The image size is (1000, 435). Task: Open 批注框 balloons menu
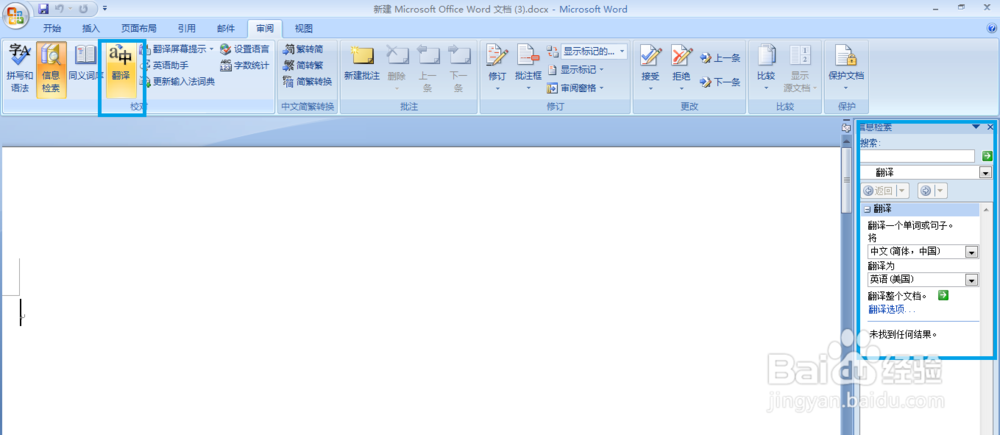pyautogui.click(x=528, y=68)
